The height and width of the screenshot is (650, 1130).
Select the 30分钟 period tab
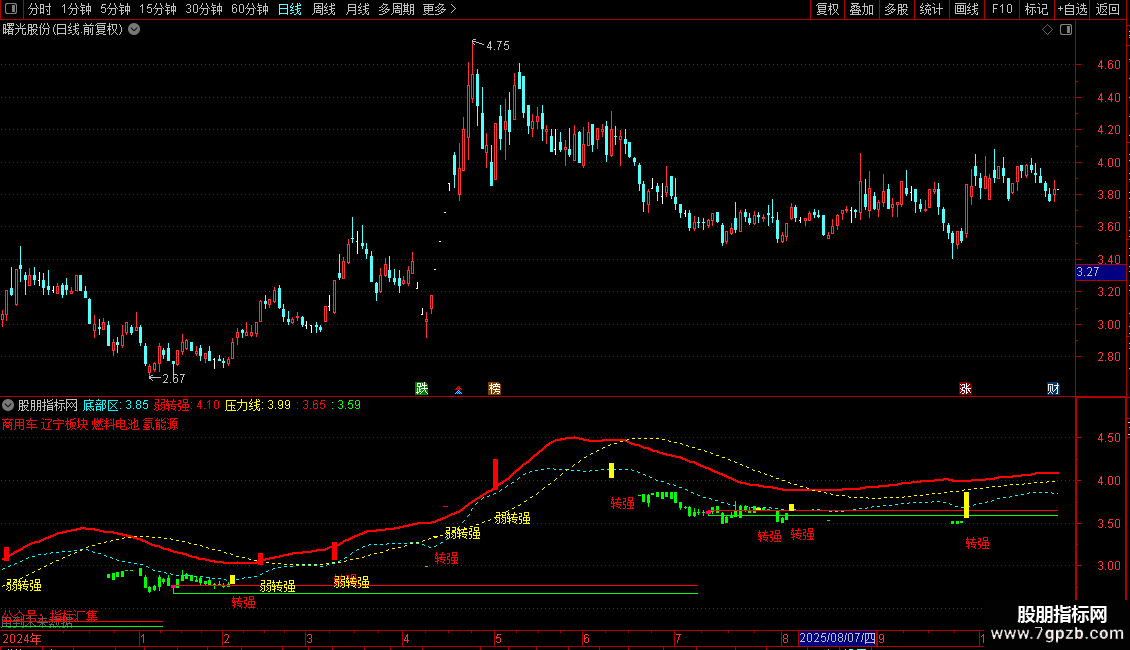[204, 9]
